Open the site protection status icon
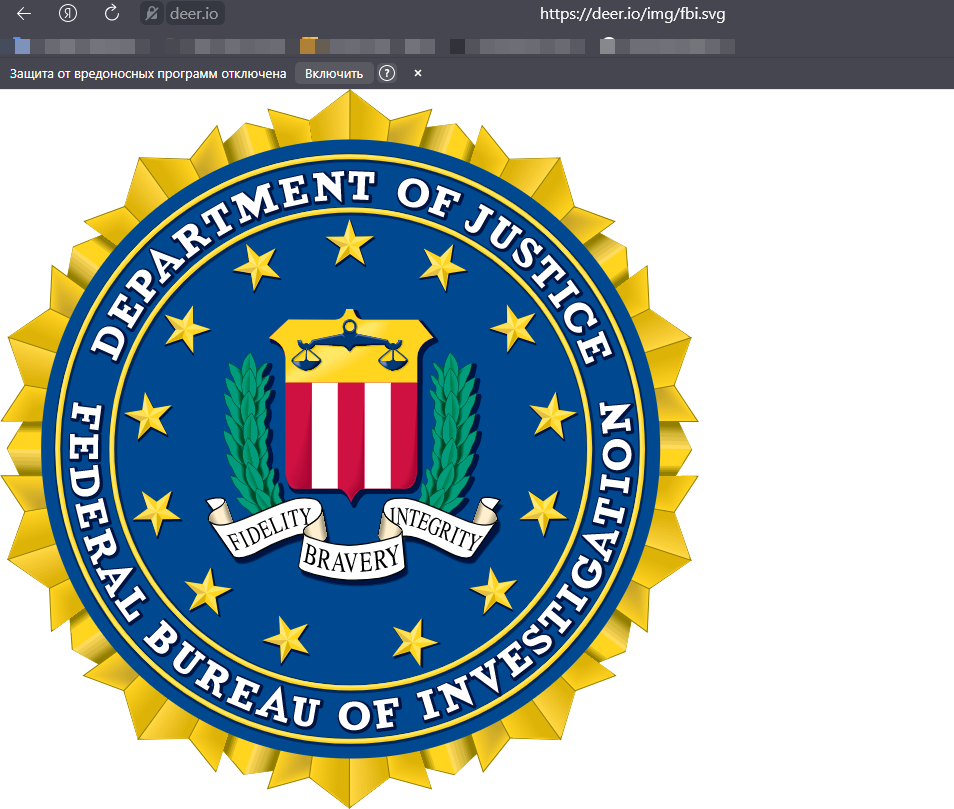Image resolution: width=954 pixels, height=809 pixels. point(151,13)
